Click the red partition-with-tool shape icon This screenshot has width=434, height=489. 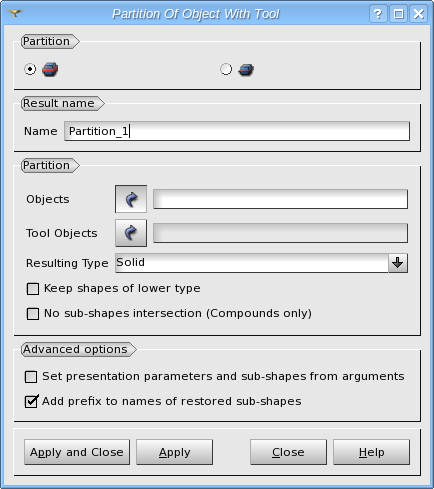pos(50,69)
